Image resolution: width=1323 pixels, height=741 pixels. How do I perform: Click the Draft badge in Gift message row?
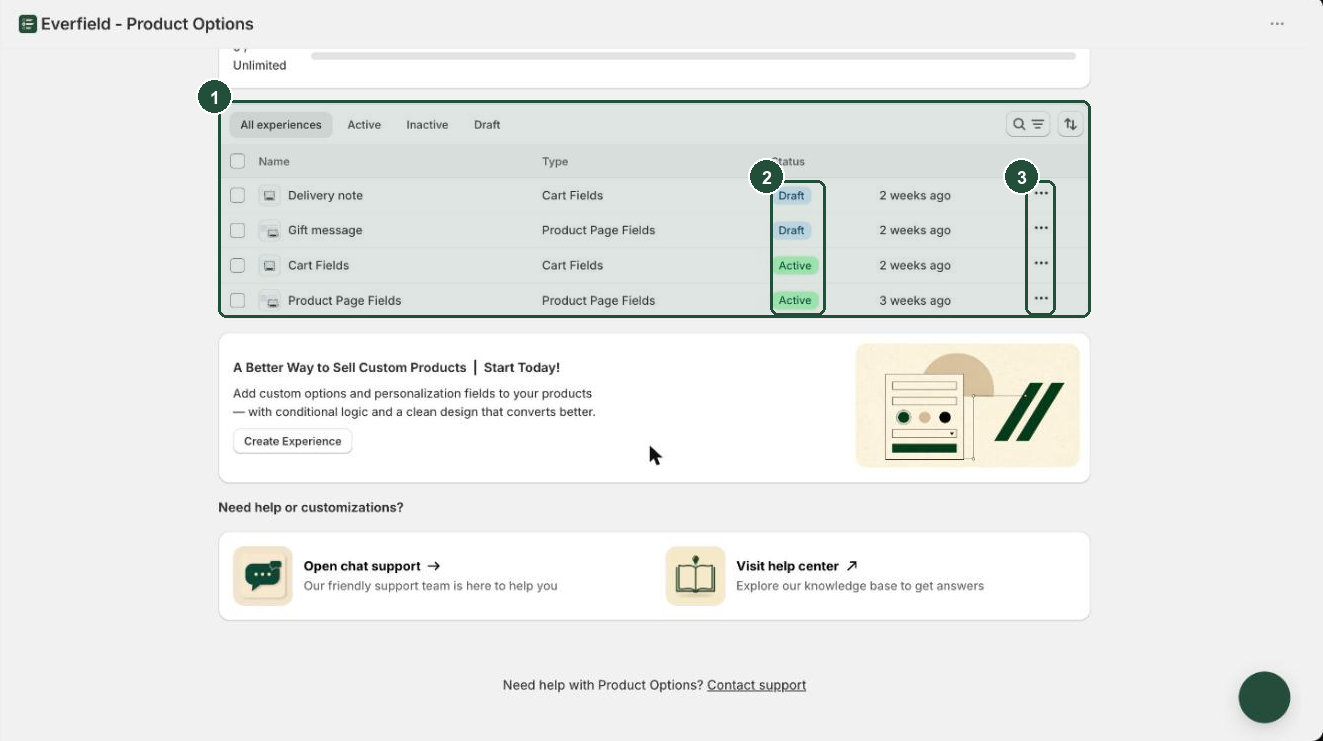pyautogui.click(x=791, y=231)
